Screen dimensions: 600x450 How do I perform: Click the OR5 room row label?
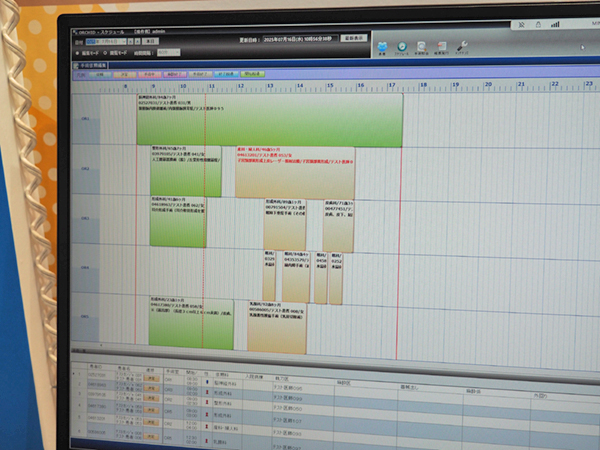tap(85, 317)
